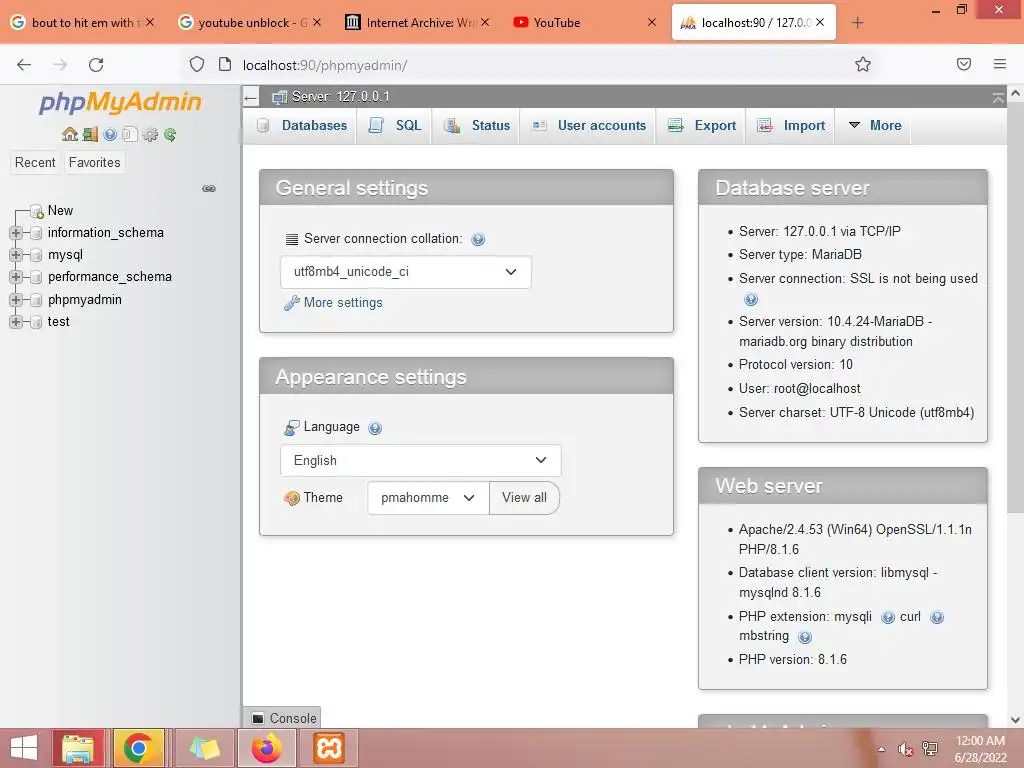Image resolution: width=1024 pixels, height=768 pixels.
Task: Open Chrome from Windows taskbar
Action: 138,748
